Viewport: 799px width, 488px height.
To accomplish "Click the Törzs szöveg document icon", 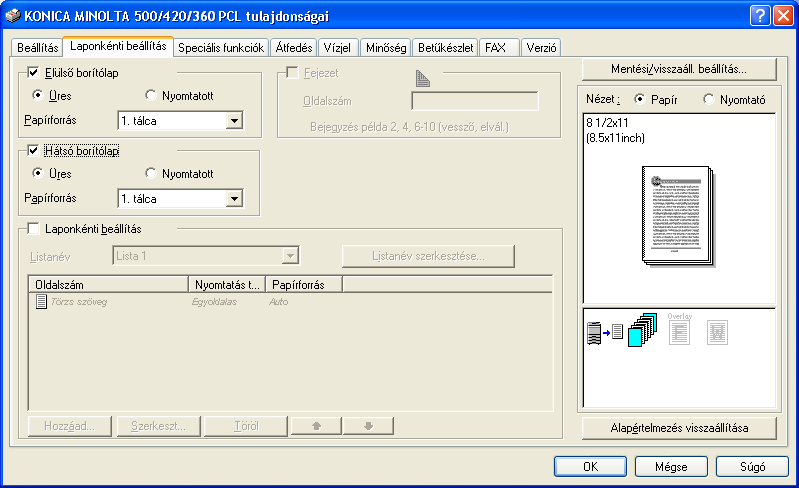I will pyautogui.click(x=41, y=302).
